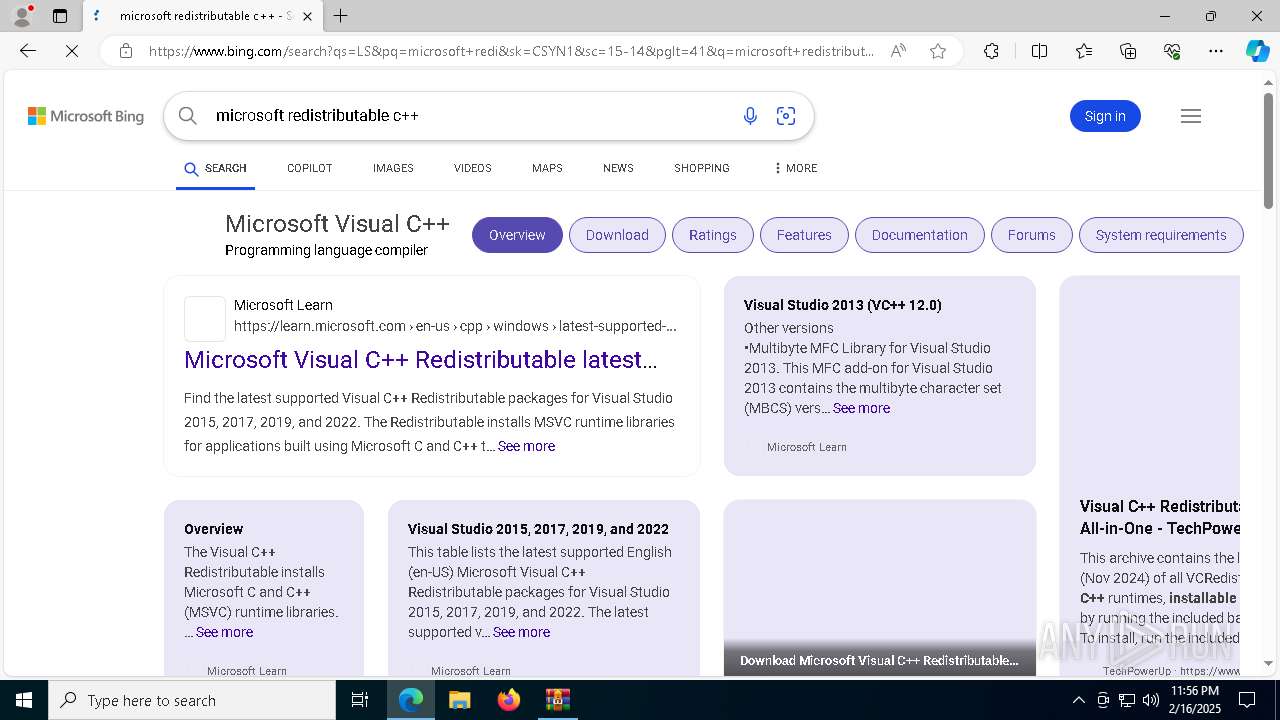Viewport: 1280px width, 720px height.
Task: Close the Bing search browser tab
Action: 307,16
